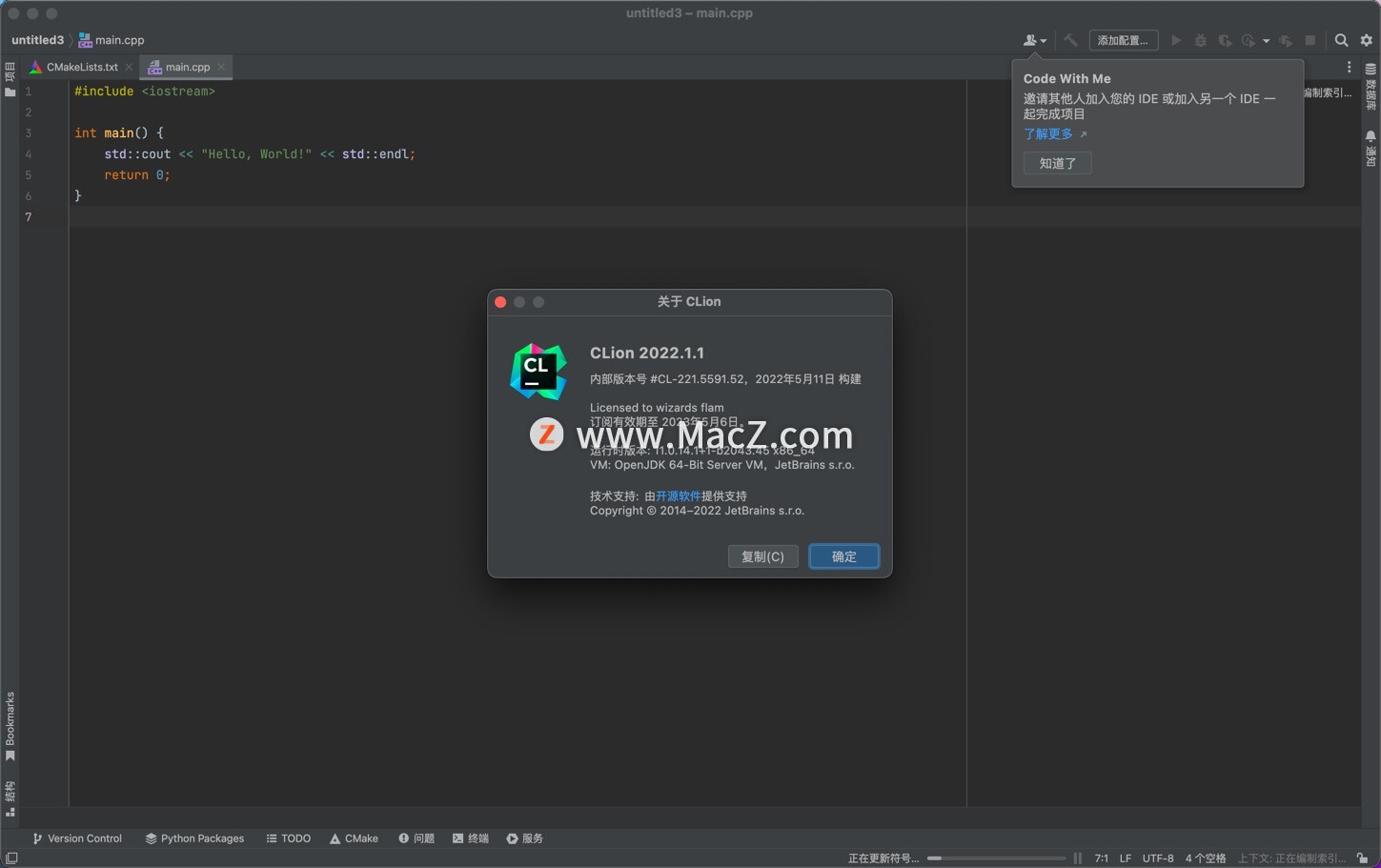
Task: Click the Run play icon
Action: (1176, 40)
